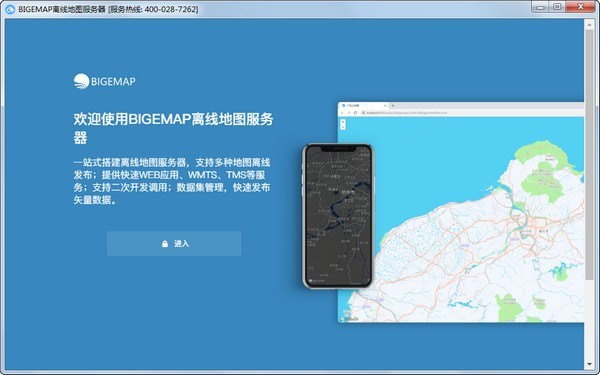Close the BIGEMAP window
This screenshot has height=375, width=600.
point(580,7)
